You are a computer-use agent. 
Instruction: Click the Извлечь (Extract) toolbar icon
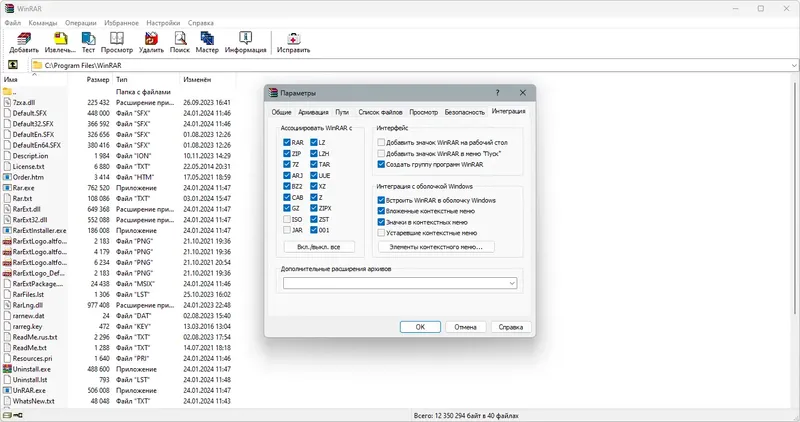[x=60, y=38]
